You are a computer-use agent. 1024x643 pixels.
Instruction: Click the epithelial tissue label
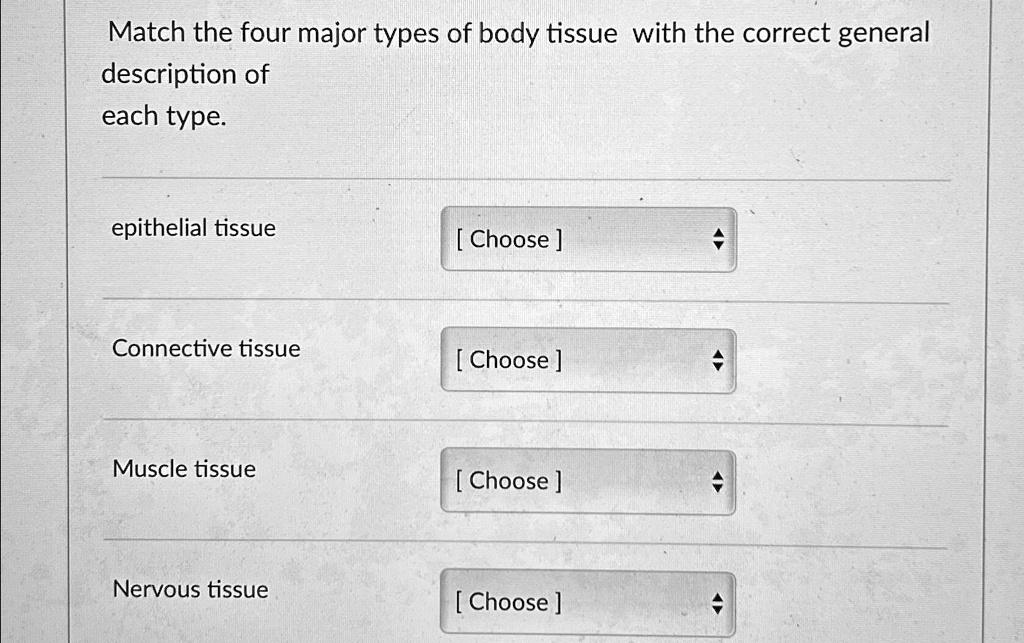point(193,228)
